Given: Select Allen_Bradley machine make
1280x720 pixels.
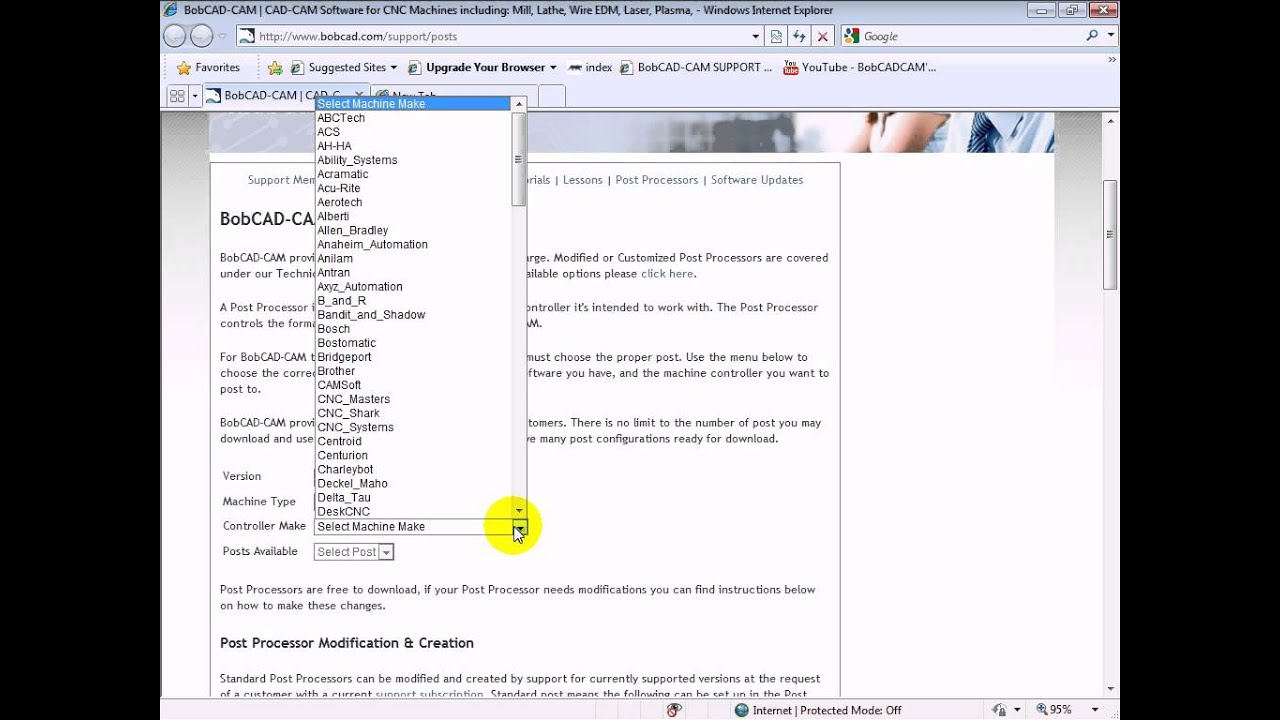Looking at the screenshot, I should tap(412, 230).
